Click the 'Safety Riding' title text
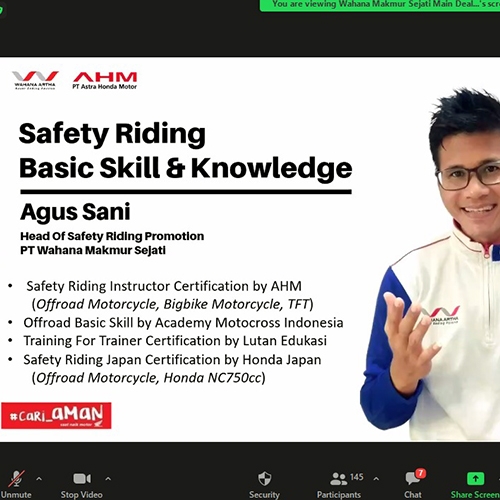Image resolution: width=500 pixels, height=500 pixels. tap(112, 134)
